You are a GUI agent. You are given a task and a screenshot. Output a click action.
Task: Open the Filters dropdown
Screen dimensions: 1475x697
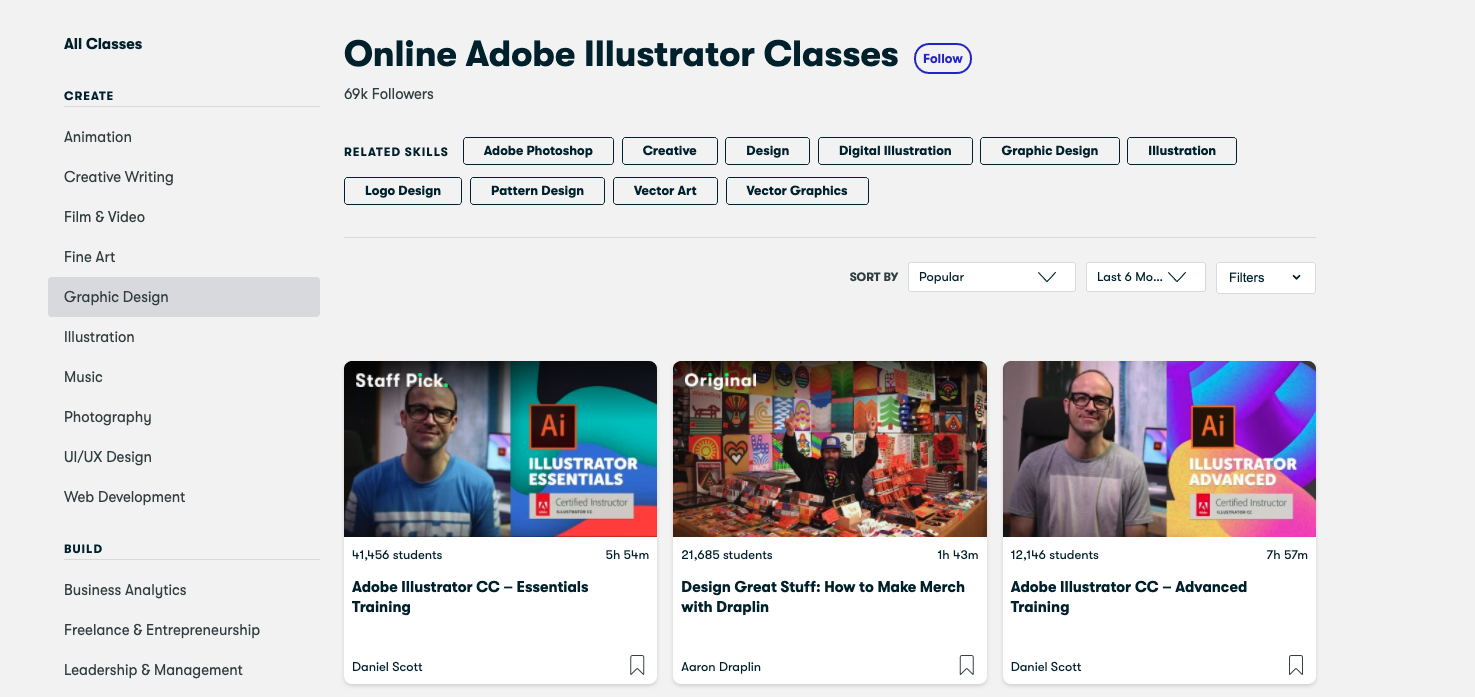[1265, 277]
